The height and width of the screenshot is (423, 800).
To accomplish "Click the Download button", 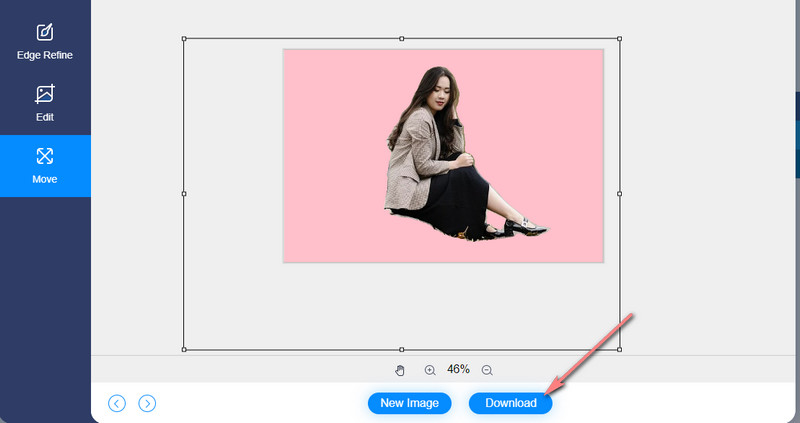I will coord(511,404).
